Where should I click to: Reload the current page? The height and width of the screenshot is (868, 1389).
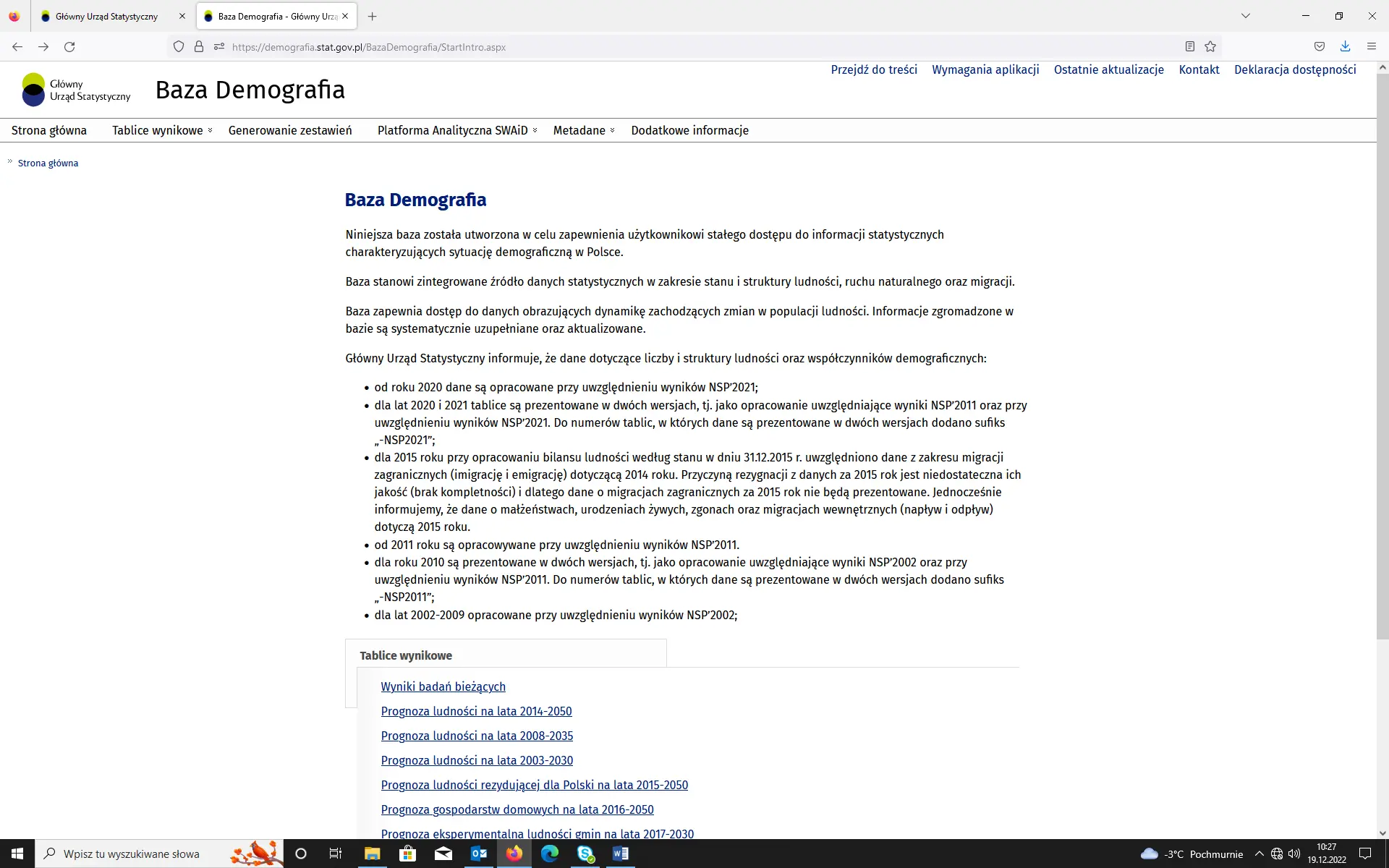coord(69,47)
